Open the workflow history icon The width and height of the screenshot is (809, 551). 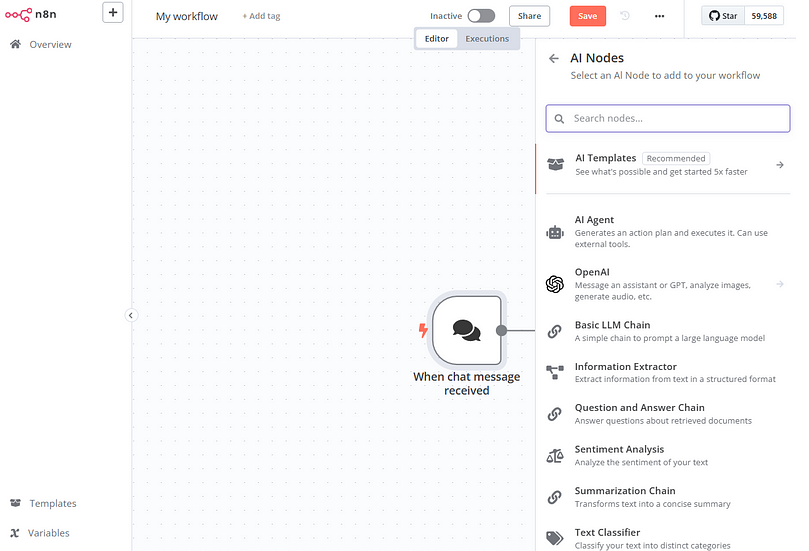point(625,16)
